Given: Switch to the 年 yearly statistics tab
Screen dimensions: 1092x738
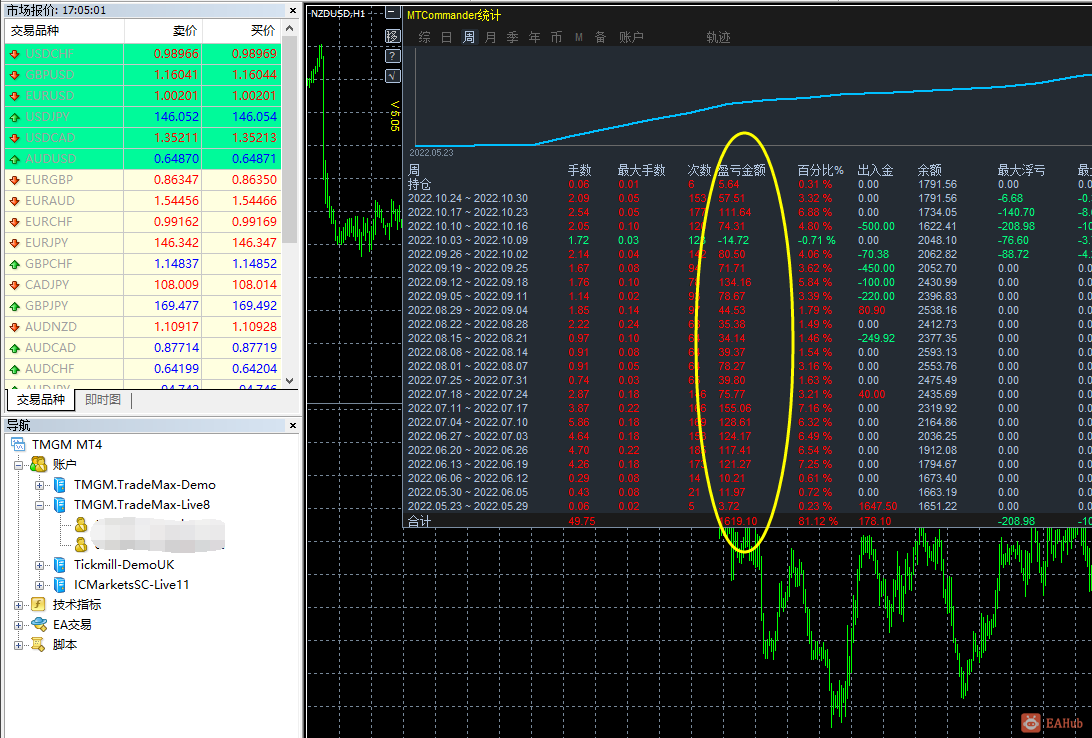Looking at the screenshot, I should point(534,37).
